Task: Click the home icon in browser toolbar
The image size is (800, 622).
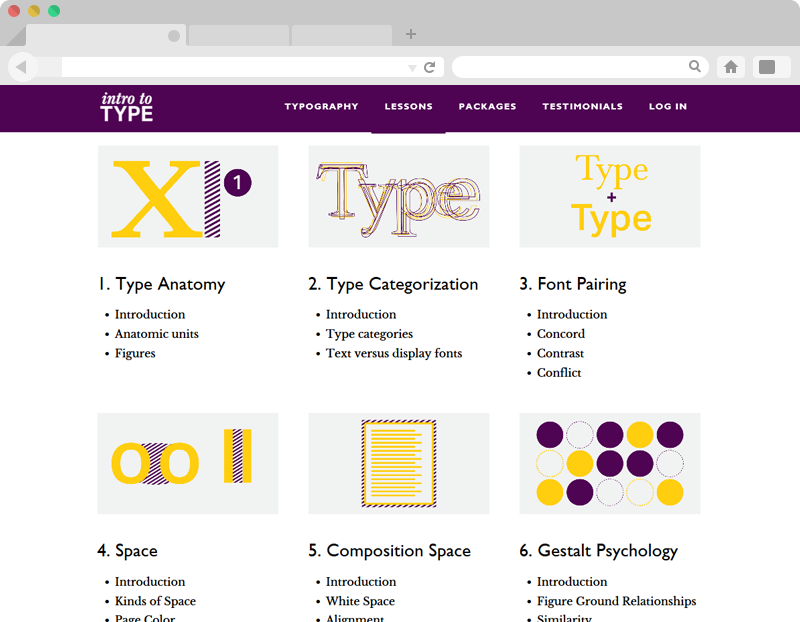Action: pos(731,67)
